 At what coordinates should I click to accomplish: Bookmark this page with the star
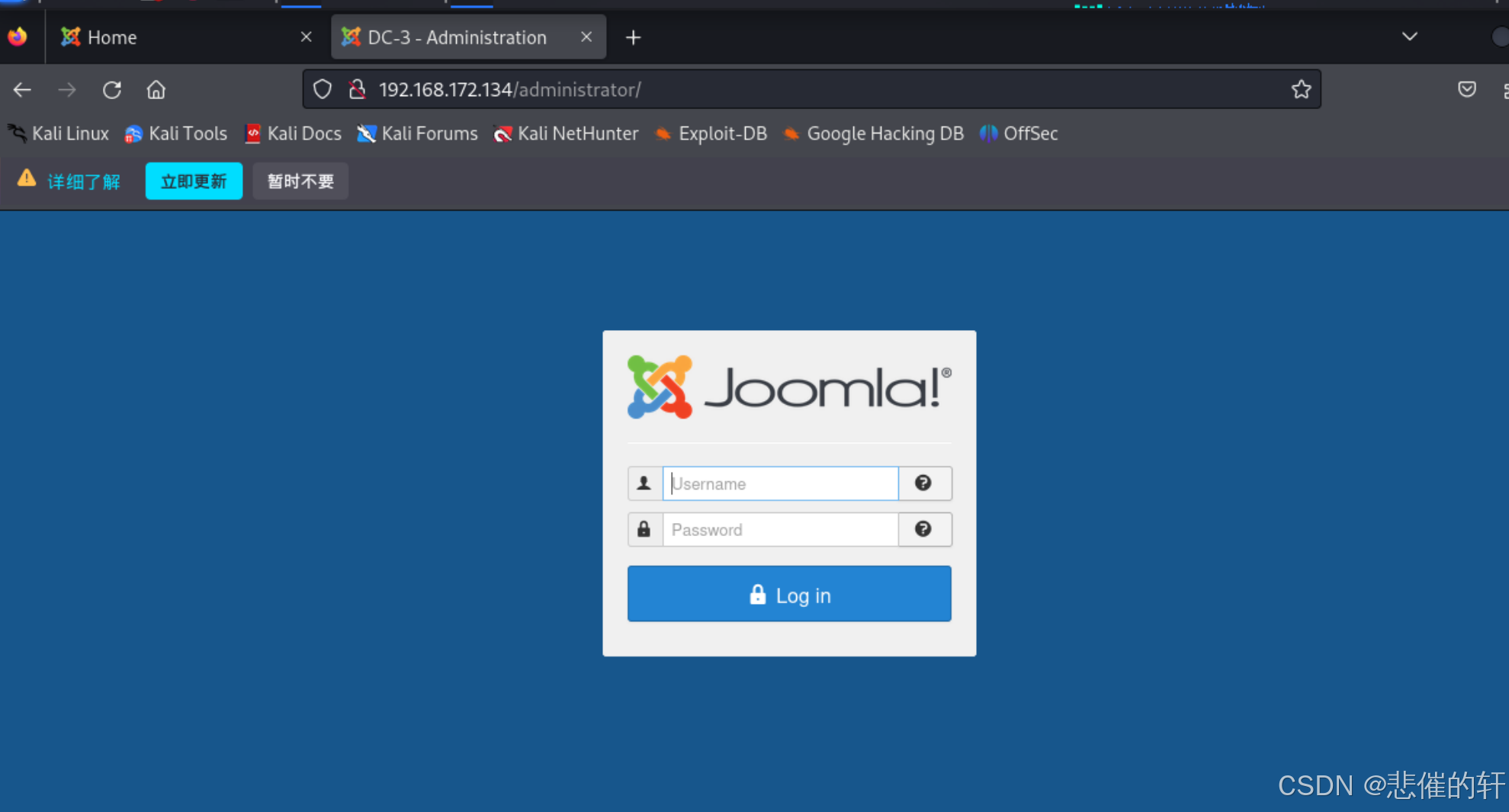tap(1301, 89)
